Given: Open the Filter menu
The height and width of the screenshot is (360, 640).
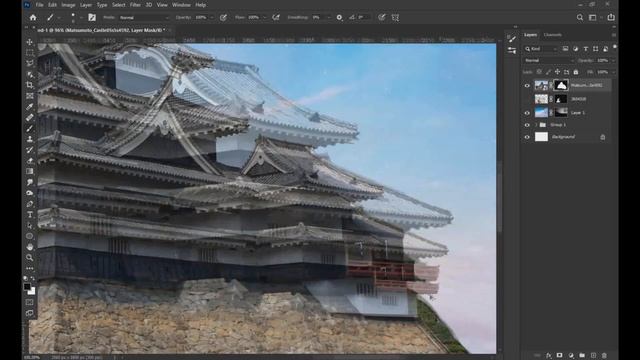Looking at the screenshot, I should point(135,5).
